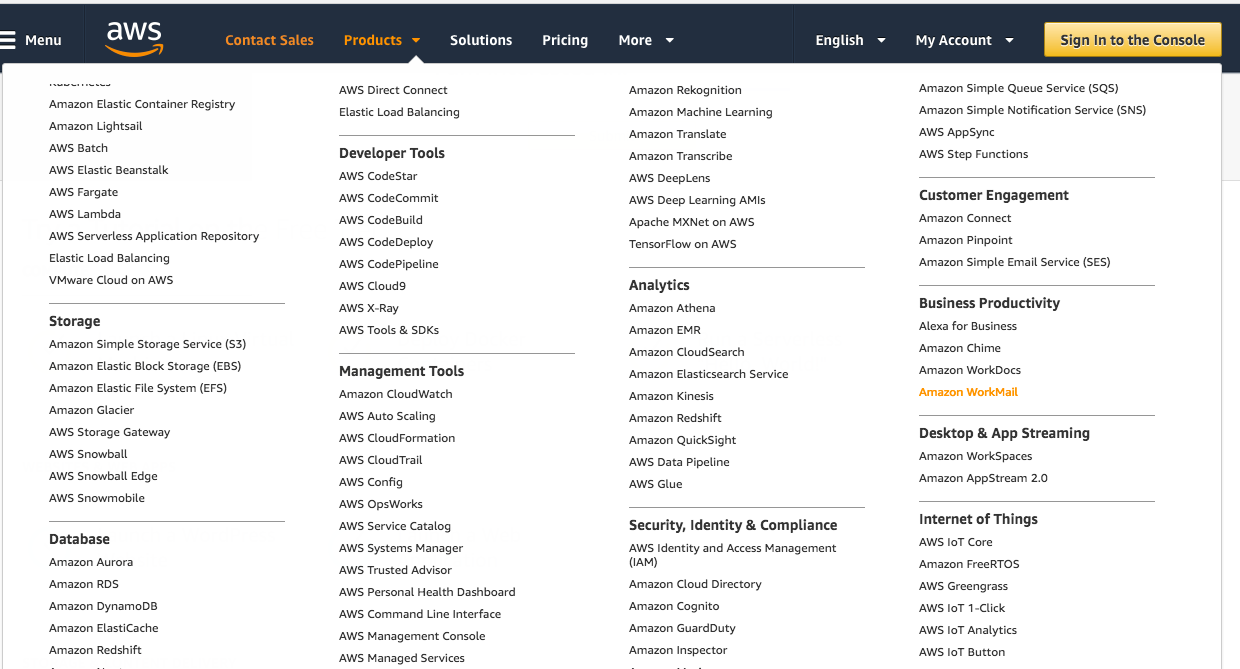
Task: Go to AWS CodePipeline
Action: (x=389, y=264)
